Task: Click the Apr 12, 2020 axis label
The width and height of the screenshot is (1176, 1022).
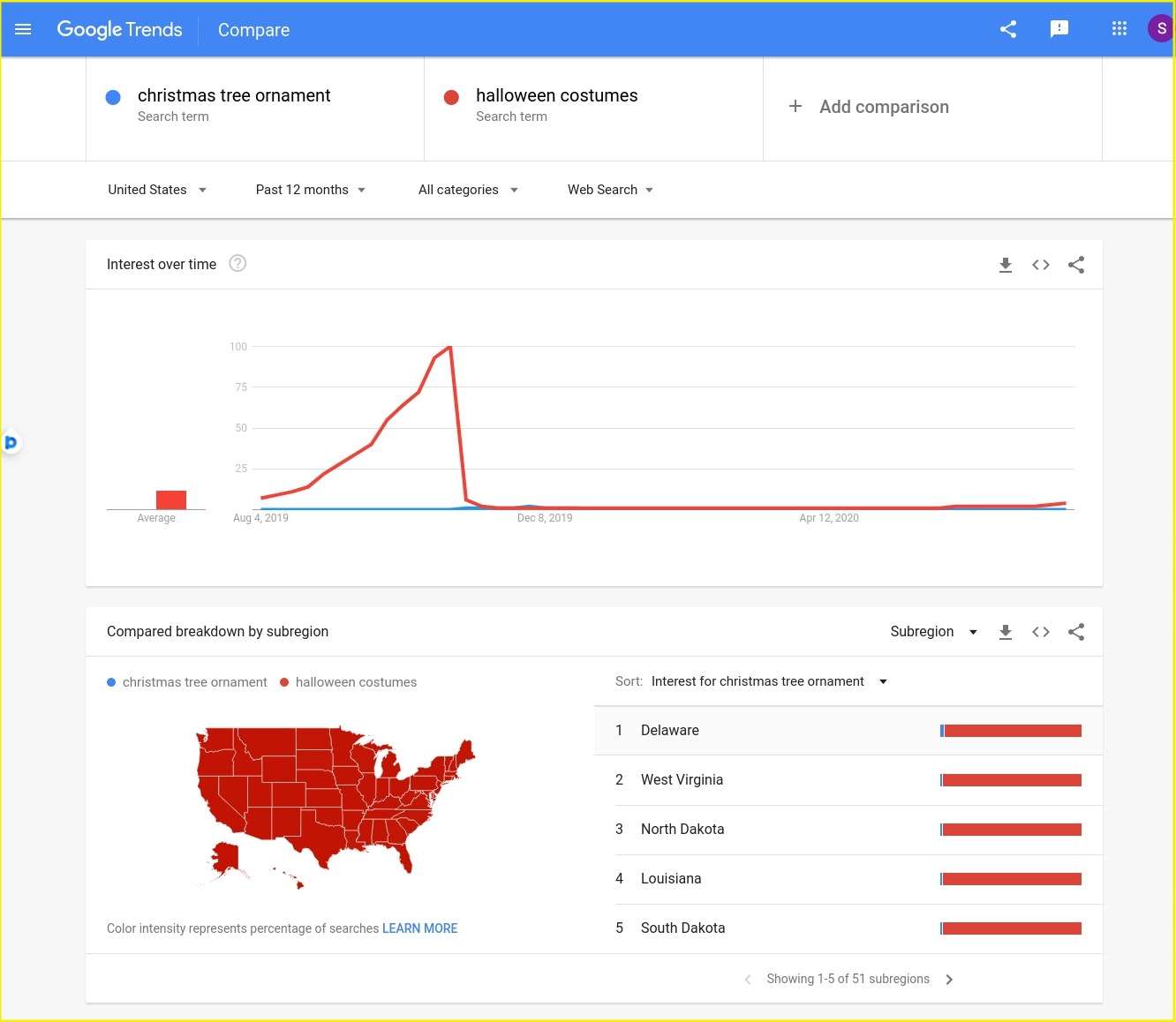Action: pos(829,518)
